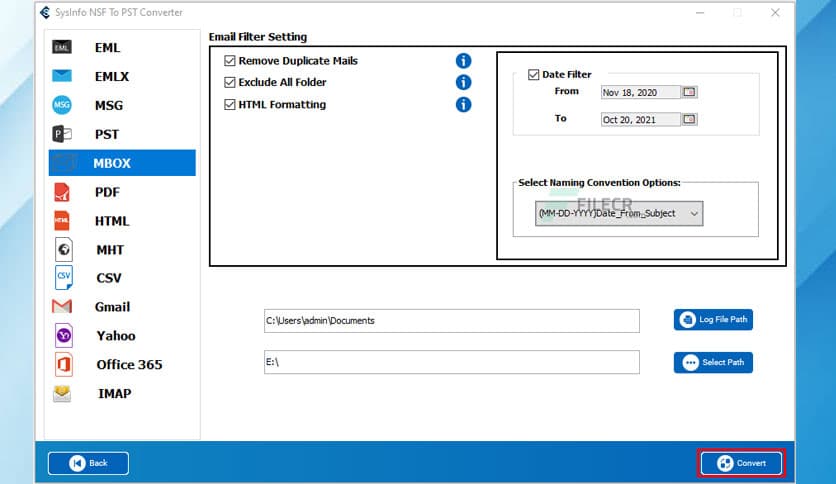Click the Office 365 logo icon
This screenshot has height=484, width=836.
tap(64, 365)
